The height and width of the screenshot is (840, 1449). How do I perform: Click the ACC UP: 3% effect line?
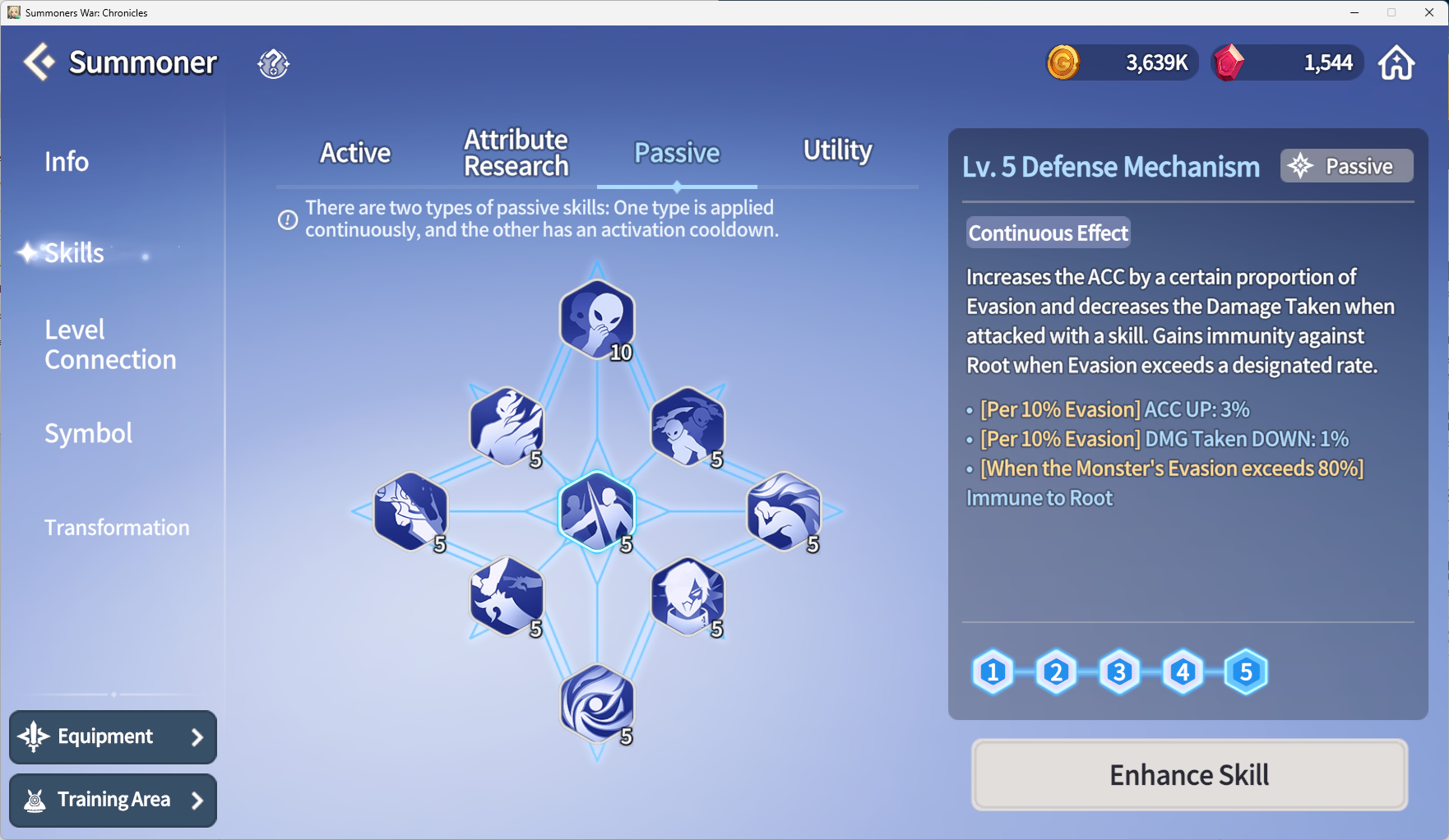tap(1114, 409)
